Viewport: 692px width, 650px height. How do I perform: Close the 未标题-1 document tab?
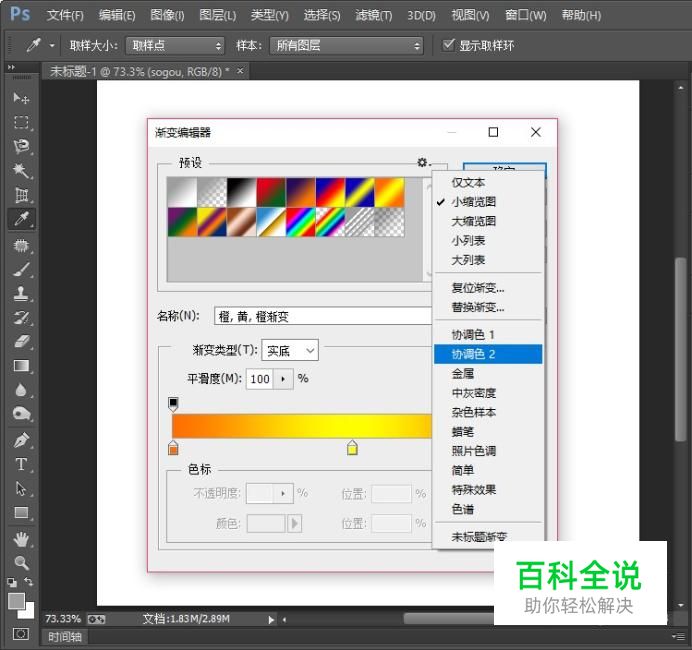click(240, 71)
